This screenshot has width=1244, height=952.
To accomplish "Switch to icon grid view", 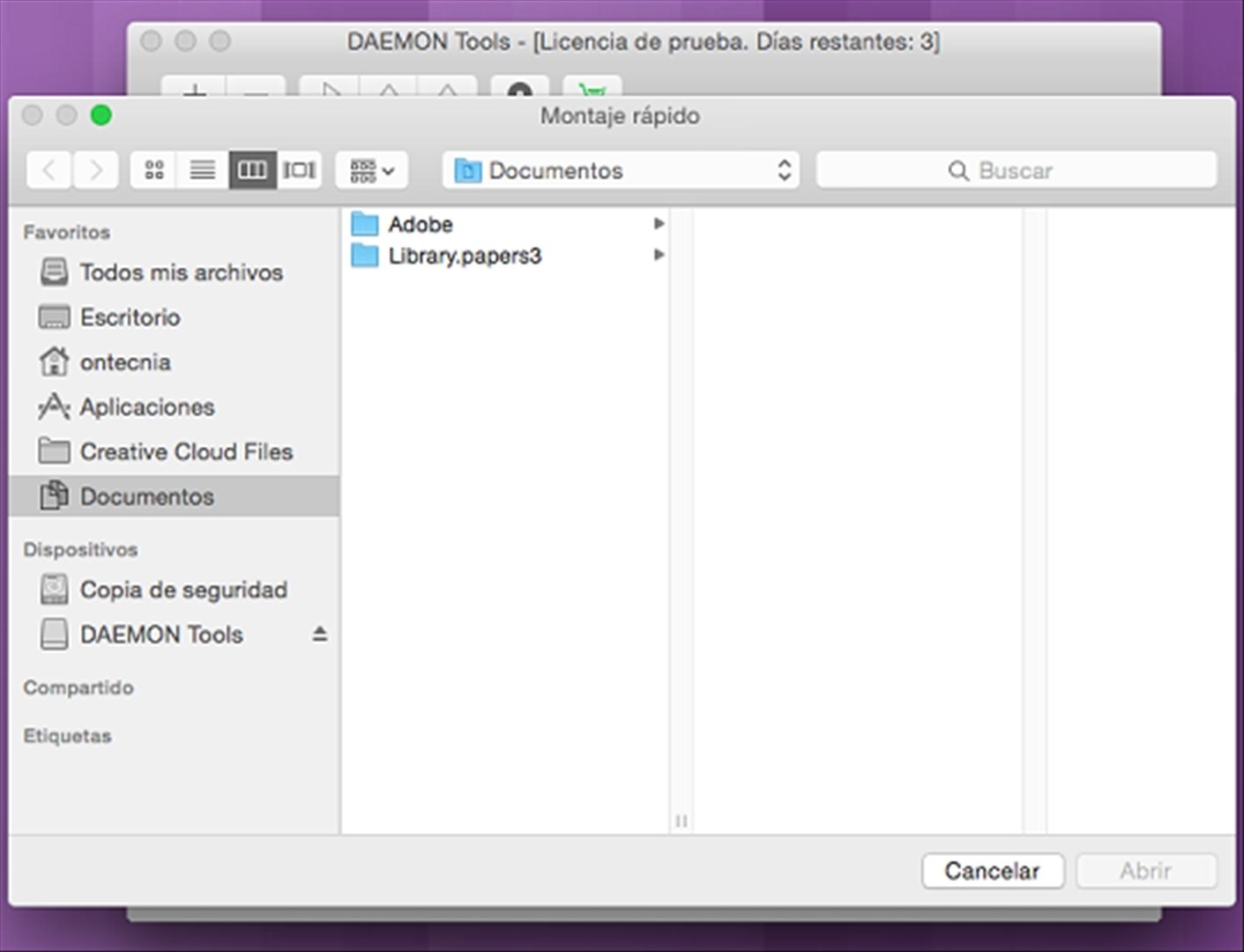I will tap(154, 170).
